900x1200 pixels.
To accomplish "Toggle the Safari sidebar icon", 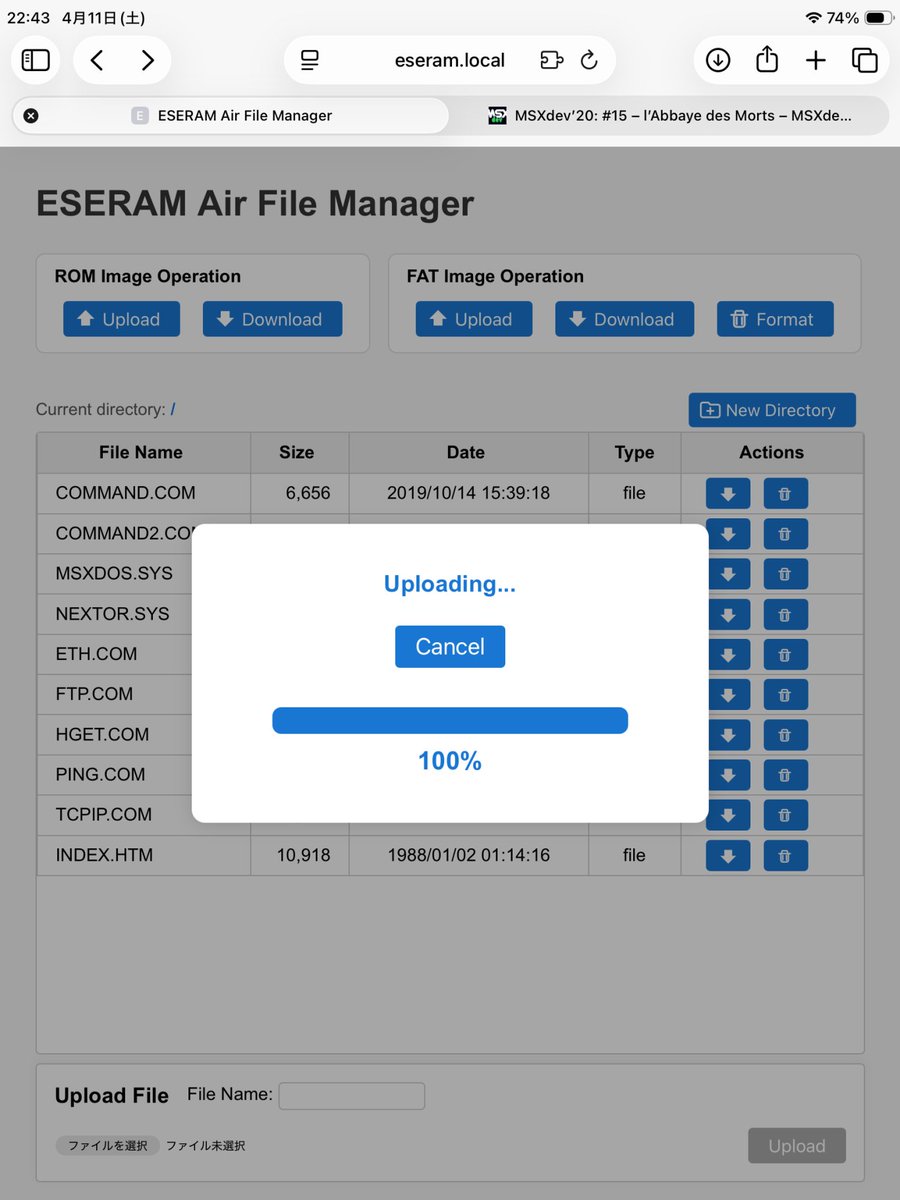I will (36, 60).
